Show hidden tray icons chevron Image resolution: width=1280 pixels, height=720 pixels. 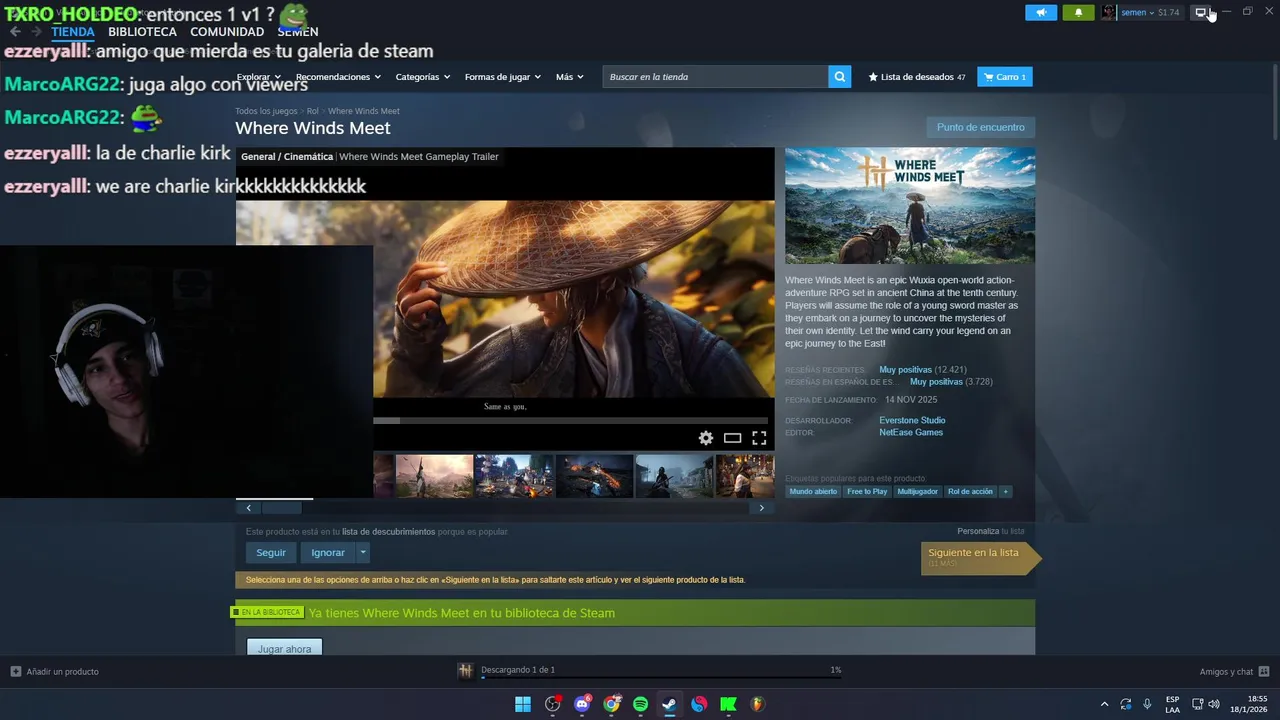click(1104, 704)
